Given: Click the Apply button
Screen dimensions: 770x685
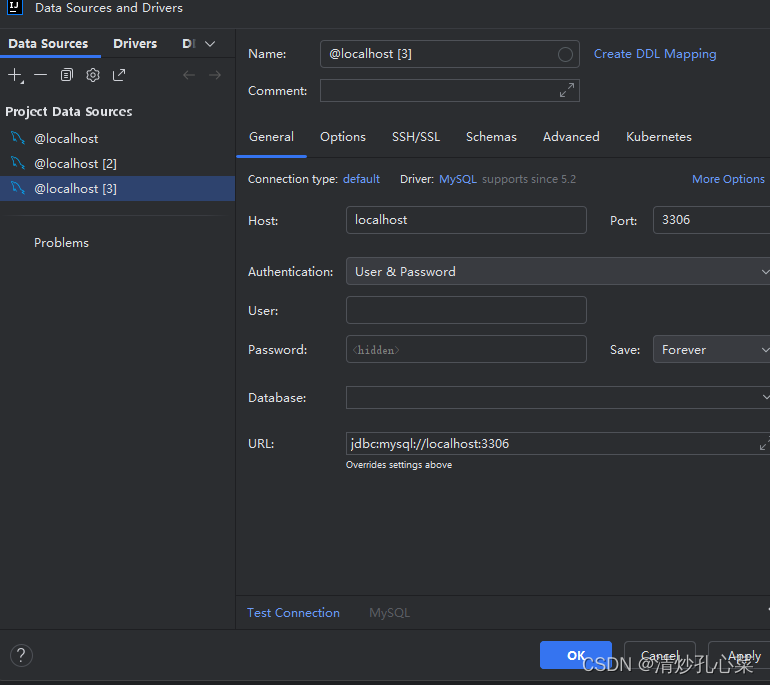Looking at the screenshot, I should click(x=739, y=655).
